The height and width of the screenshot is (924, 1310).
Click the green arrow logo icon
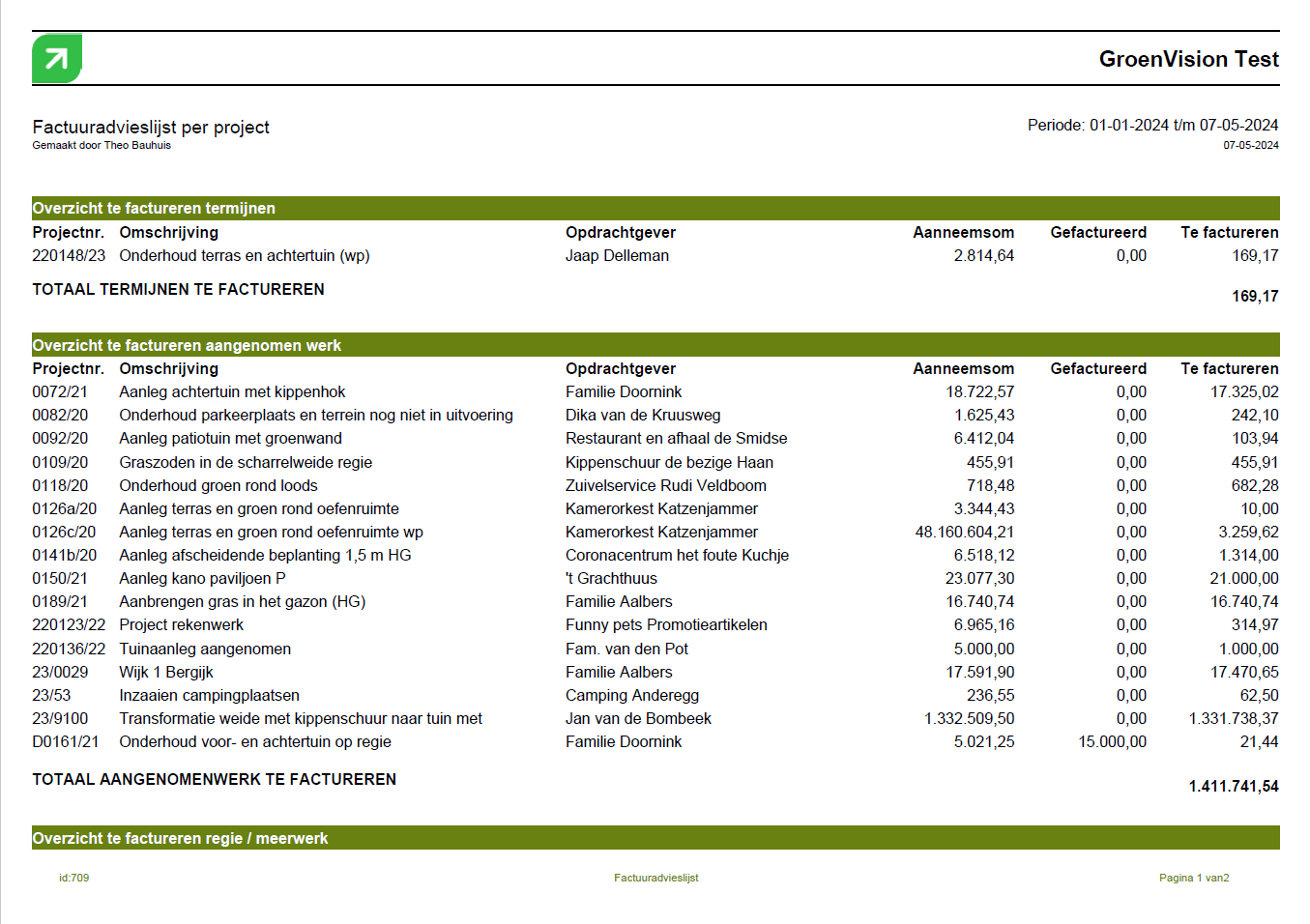(57, 59)
